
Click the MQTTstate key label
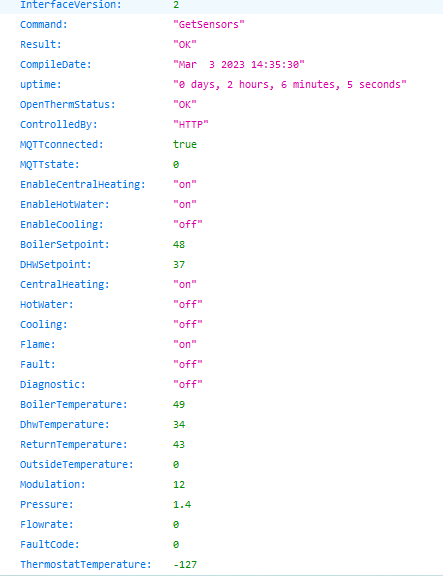pyautogui.click(x=50, y=165)
